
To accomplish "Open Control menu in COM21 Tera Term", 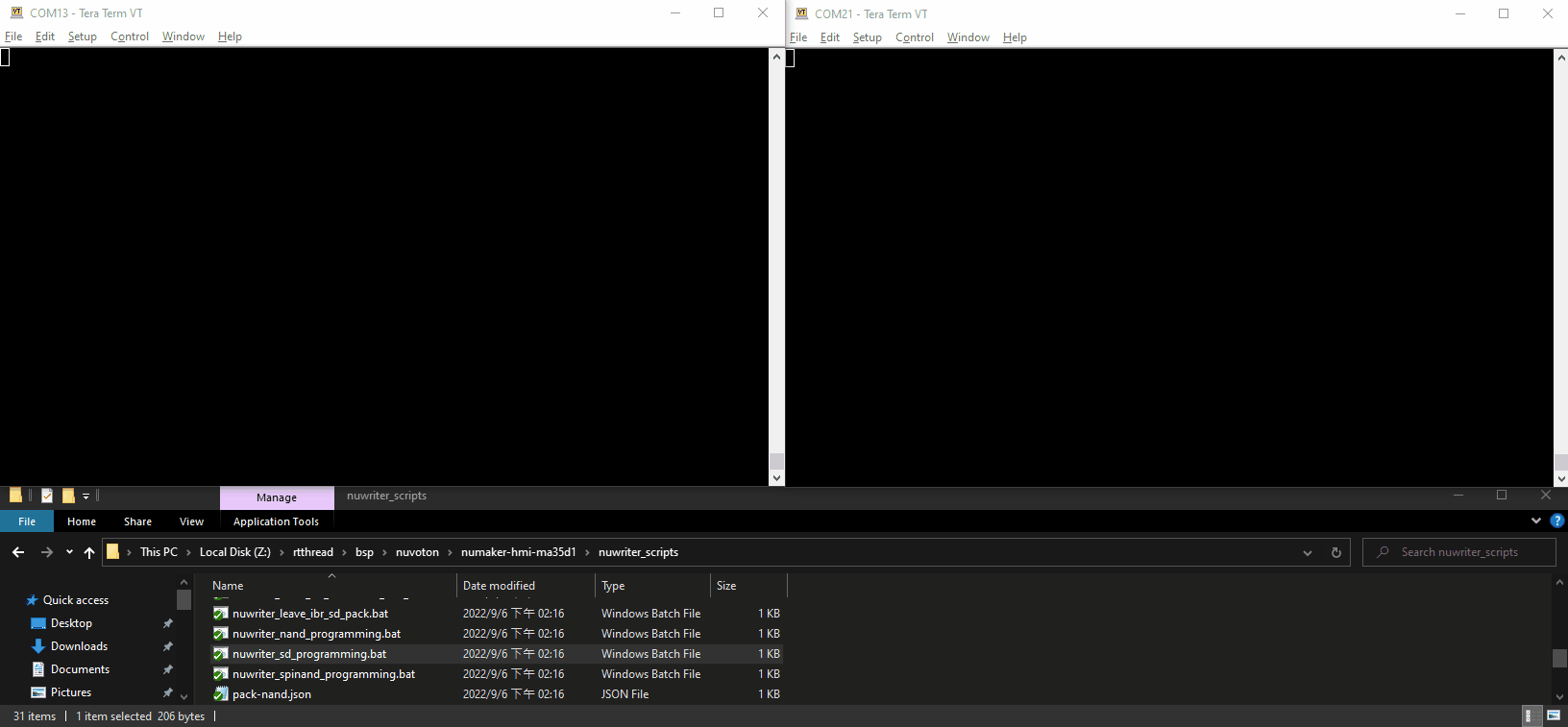I will tap(914, 37).
